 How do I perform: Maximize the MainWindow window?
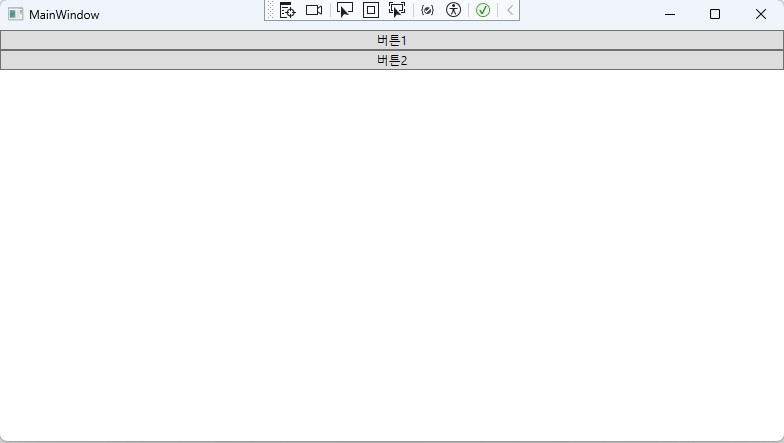(x=715, y=14)
